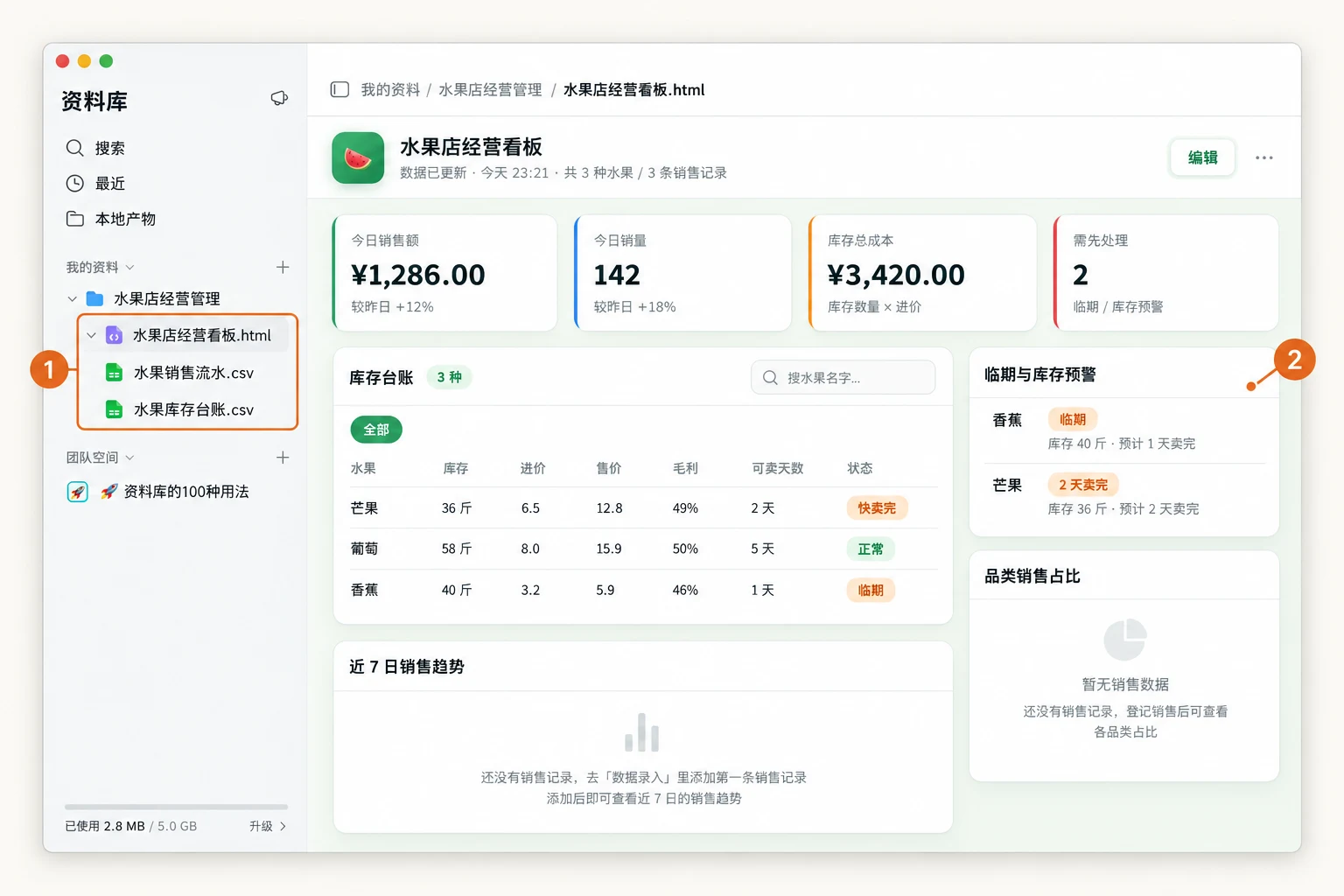Go to 我的资料 in breadcrumb
The image size is (1344, 896).
click(x=390, y=90)
